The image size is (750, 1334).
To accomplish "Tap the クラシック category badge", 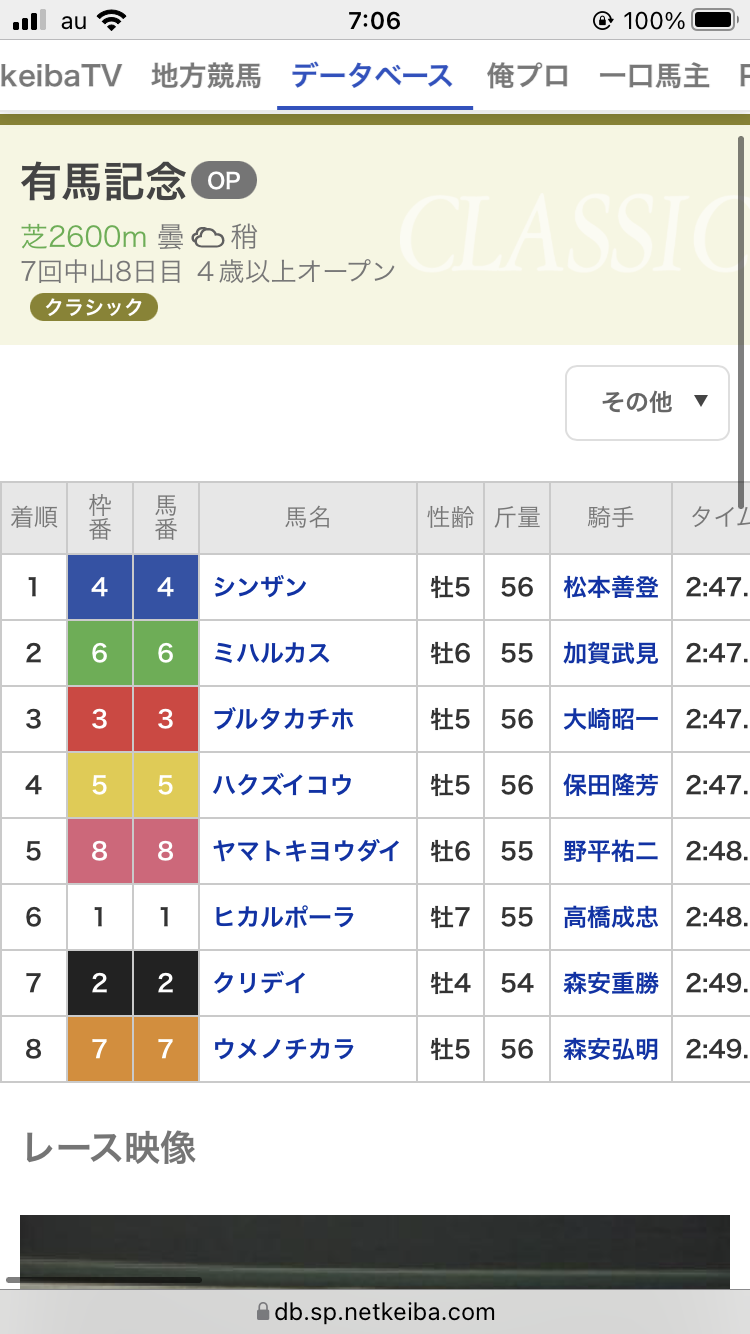I will point(94,307).
